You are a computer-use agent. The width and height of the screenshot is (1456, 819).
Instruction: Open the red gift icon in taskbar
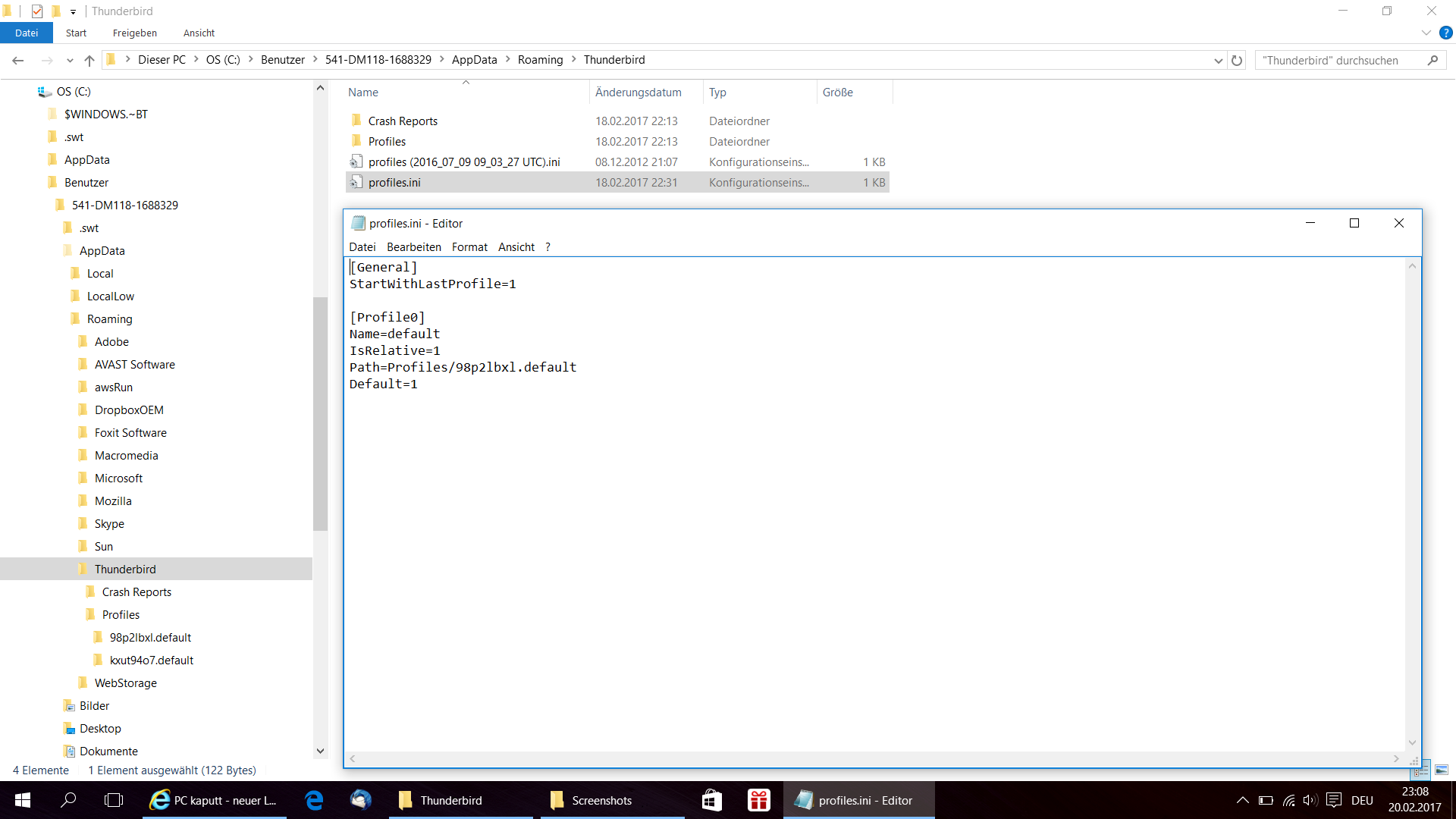coord(758,800)
